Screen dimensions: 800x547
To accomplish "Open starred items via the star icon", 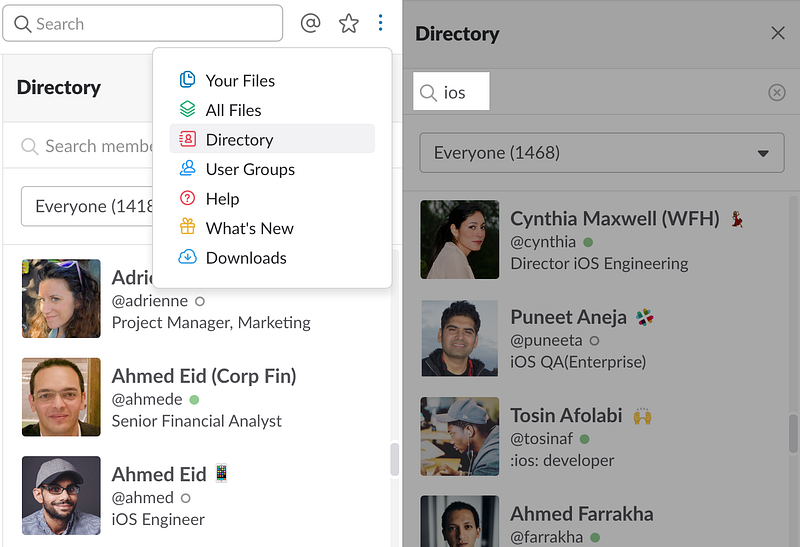I will click(349, 23).
